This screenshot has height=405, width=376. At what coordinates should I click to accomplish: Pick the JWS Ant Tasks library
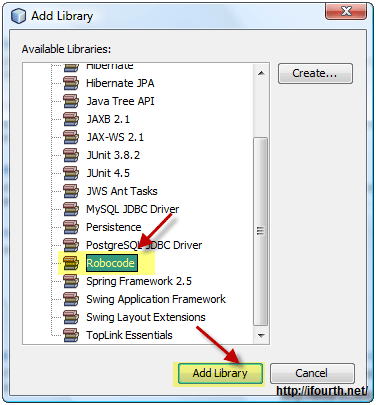pyautogui.click(x=122, y=191)
